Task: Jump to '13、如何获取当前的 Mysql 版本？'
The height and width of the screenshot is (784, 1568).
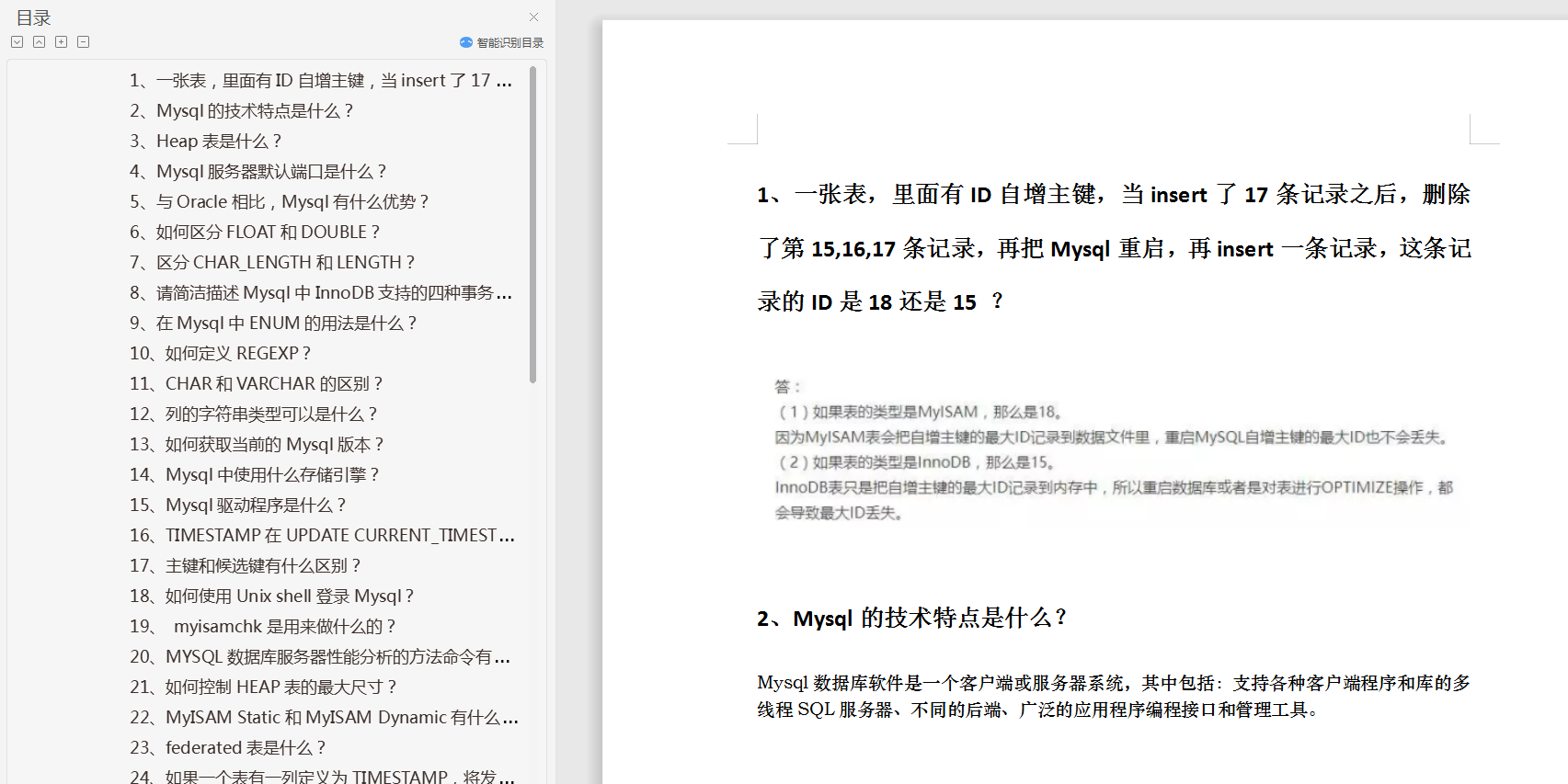Action: pyautogui.click(x=257, y=445)
